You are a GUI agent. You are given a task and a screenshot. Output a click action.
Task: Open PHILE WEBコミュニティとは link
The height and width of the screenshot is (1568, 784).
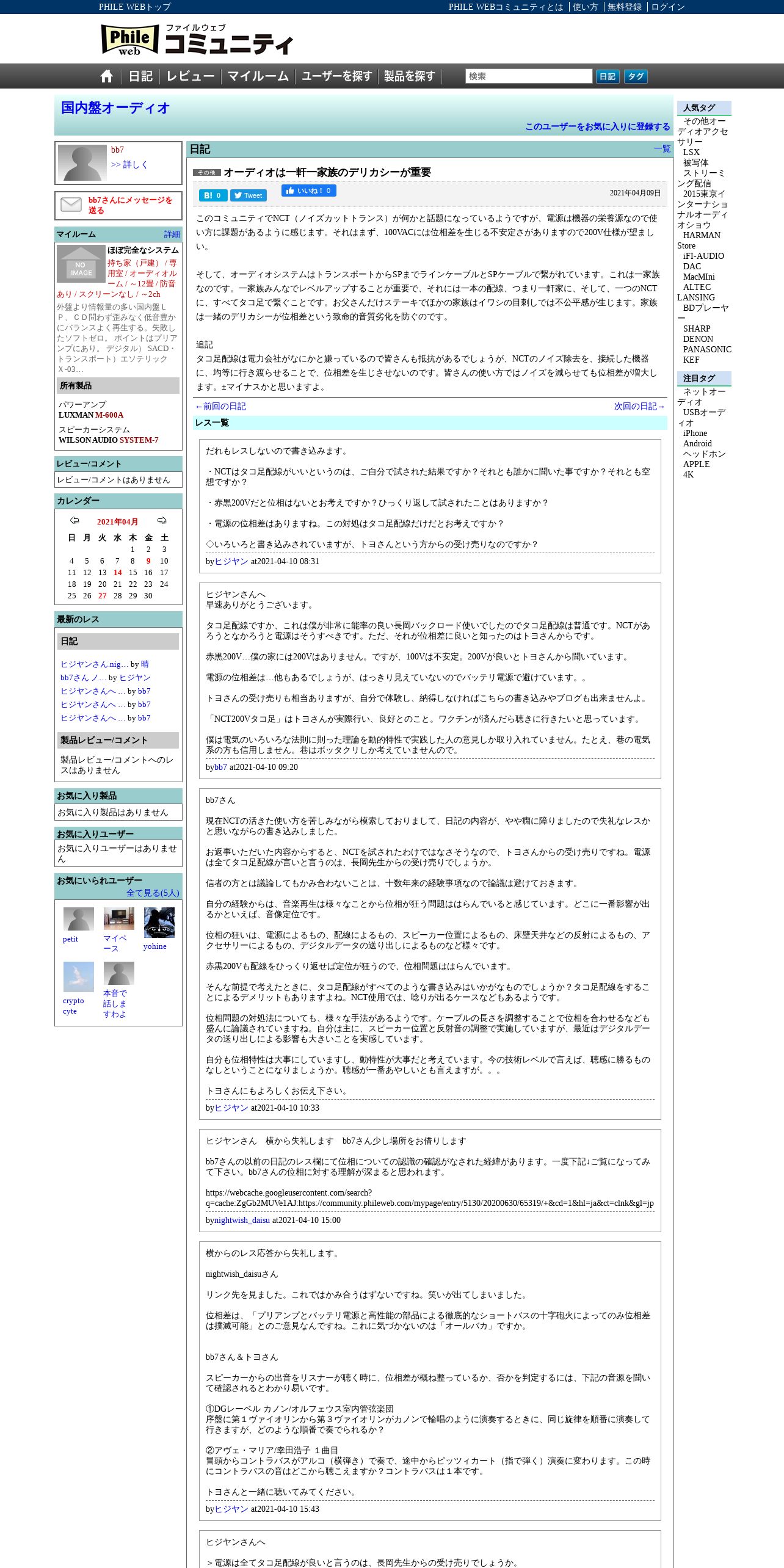coord(506,7)
